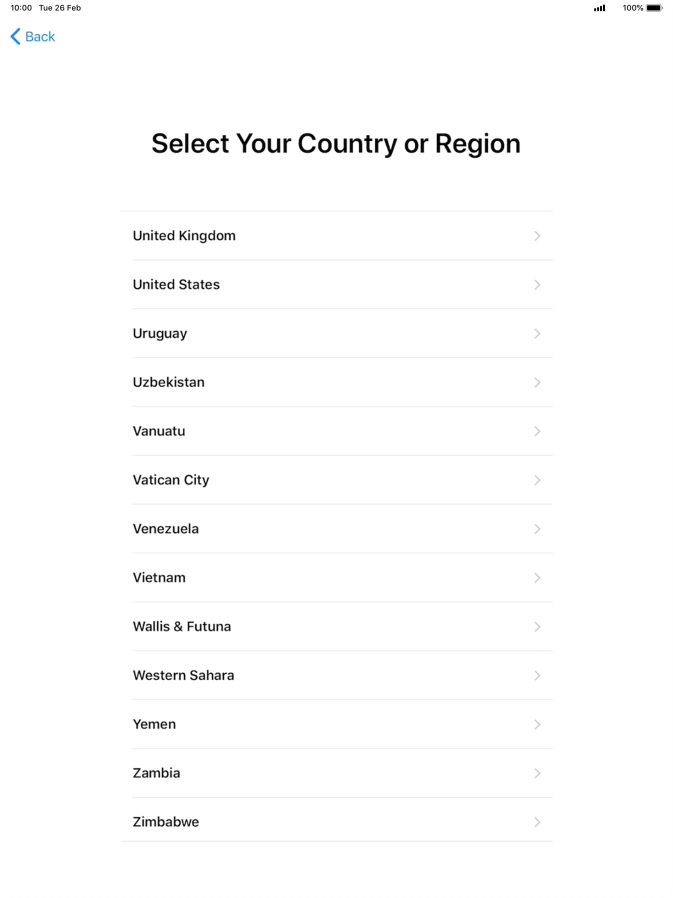The width and height of the screenshot is (673, 898).
Task: Tap the back chevron icon top left
Action: pyautogui.click(x=13, y=36)
